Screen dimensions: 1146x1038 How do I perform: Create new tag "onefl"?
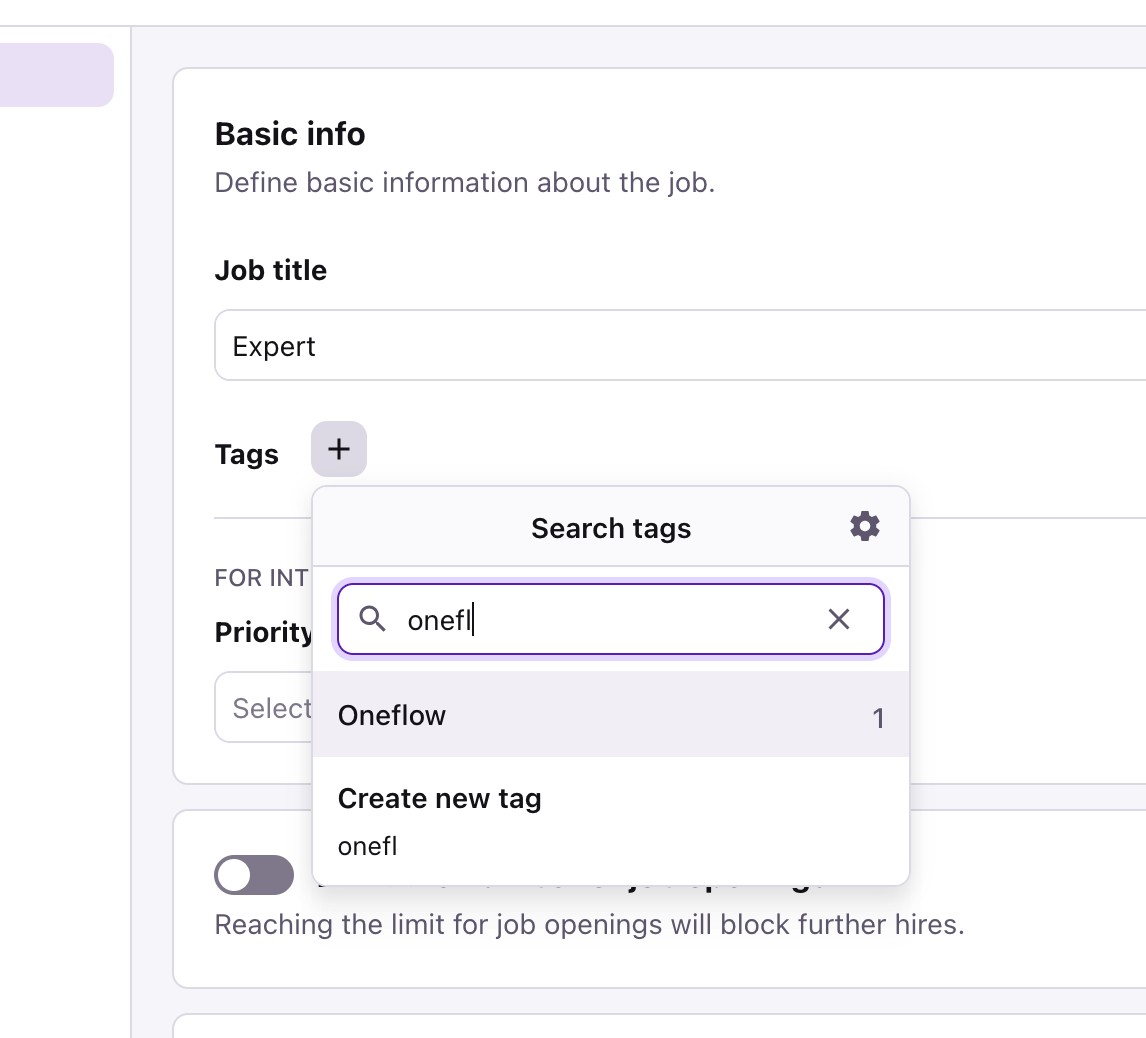611,822
